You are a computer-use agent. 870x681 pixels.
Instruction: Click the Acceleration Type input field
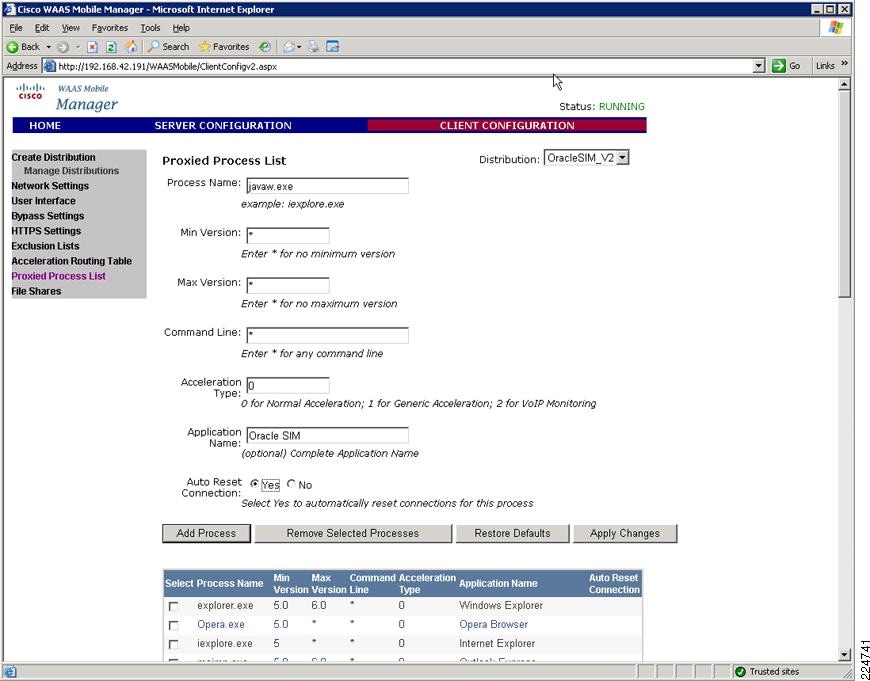287,385
